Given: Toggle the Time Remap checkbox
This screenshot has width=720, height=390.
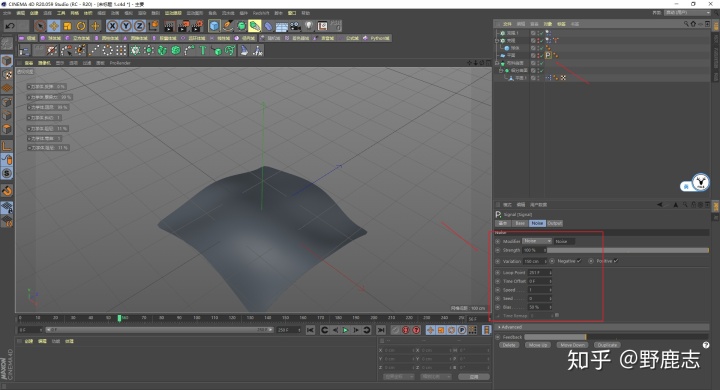Looking at the screenshot, I should [x=557, y=315].
